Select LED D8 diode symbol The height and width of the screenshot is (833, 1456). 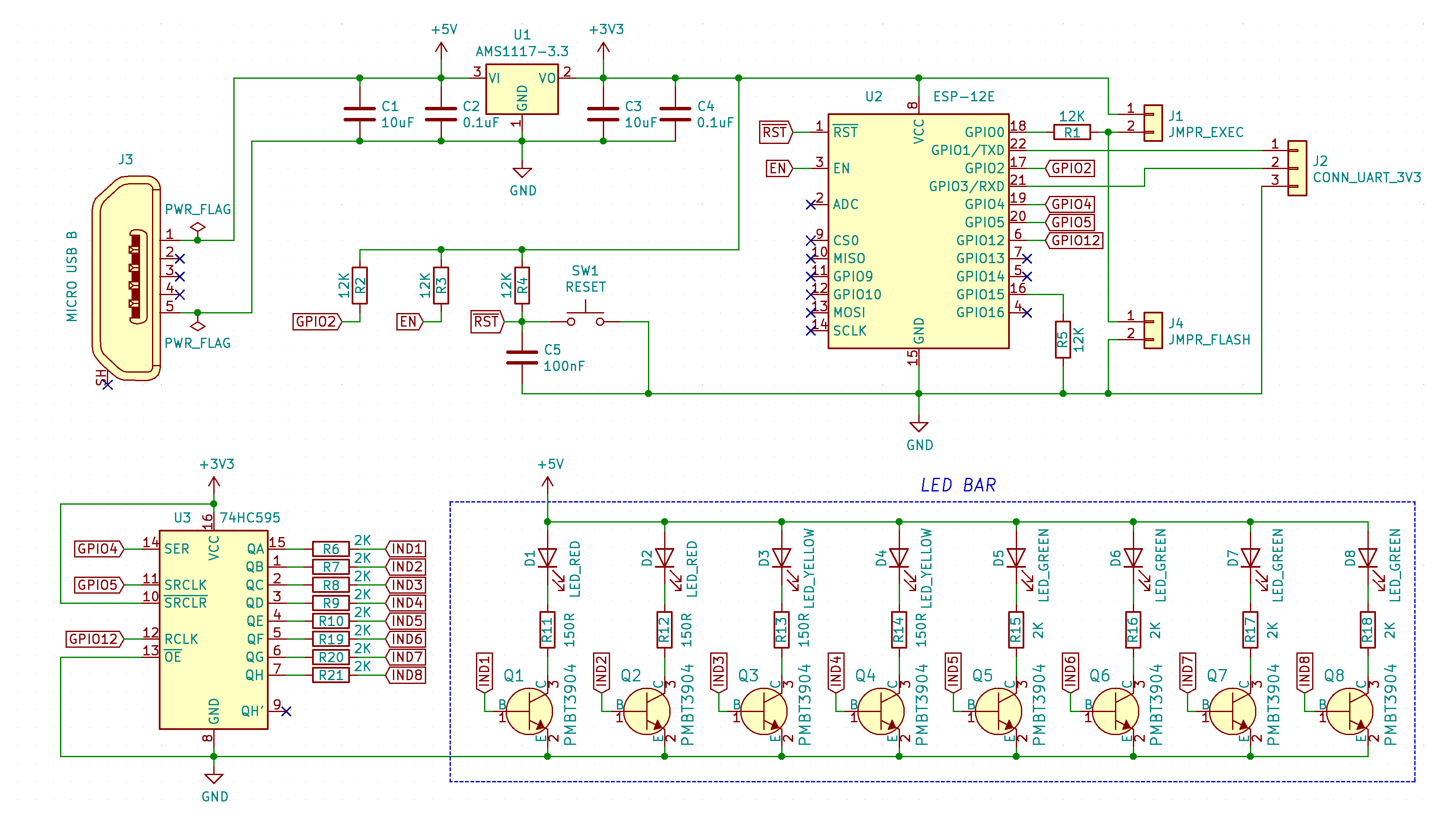tap(1368, 558)
